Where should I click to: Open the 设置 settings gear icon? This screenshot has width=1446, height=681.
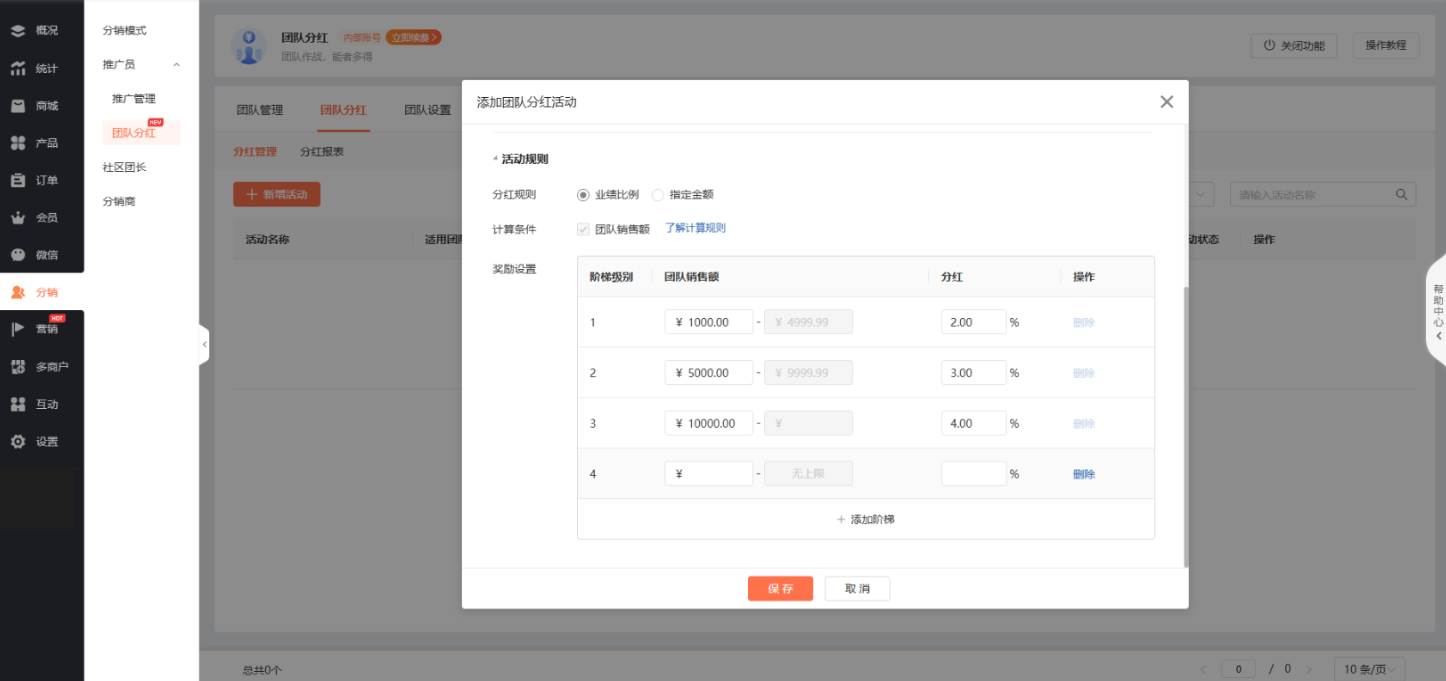pos(18,441)
